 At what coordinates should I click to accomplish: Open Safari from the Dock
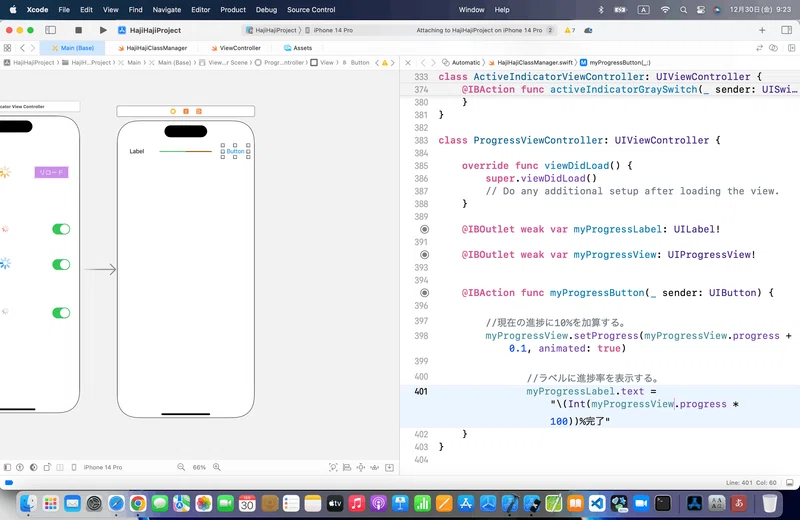(116, 504)
